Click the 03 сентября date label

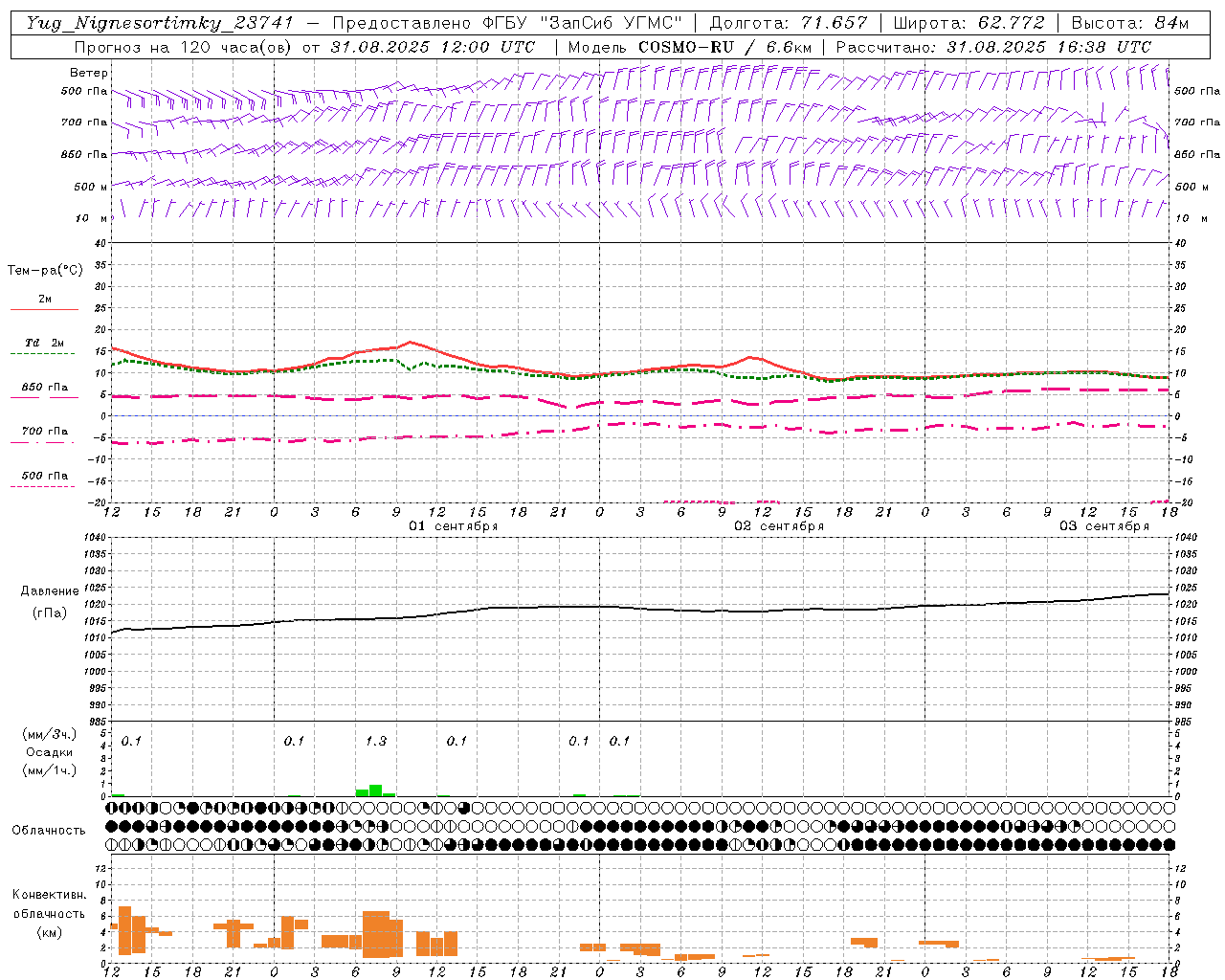click(1104, 526)
